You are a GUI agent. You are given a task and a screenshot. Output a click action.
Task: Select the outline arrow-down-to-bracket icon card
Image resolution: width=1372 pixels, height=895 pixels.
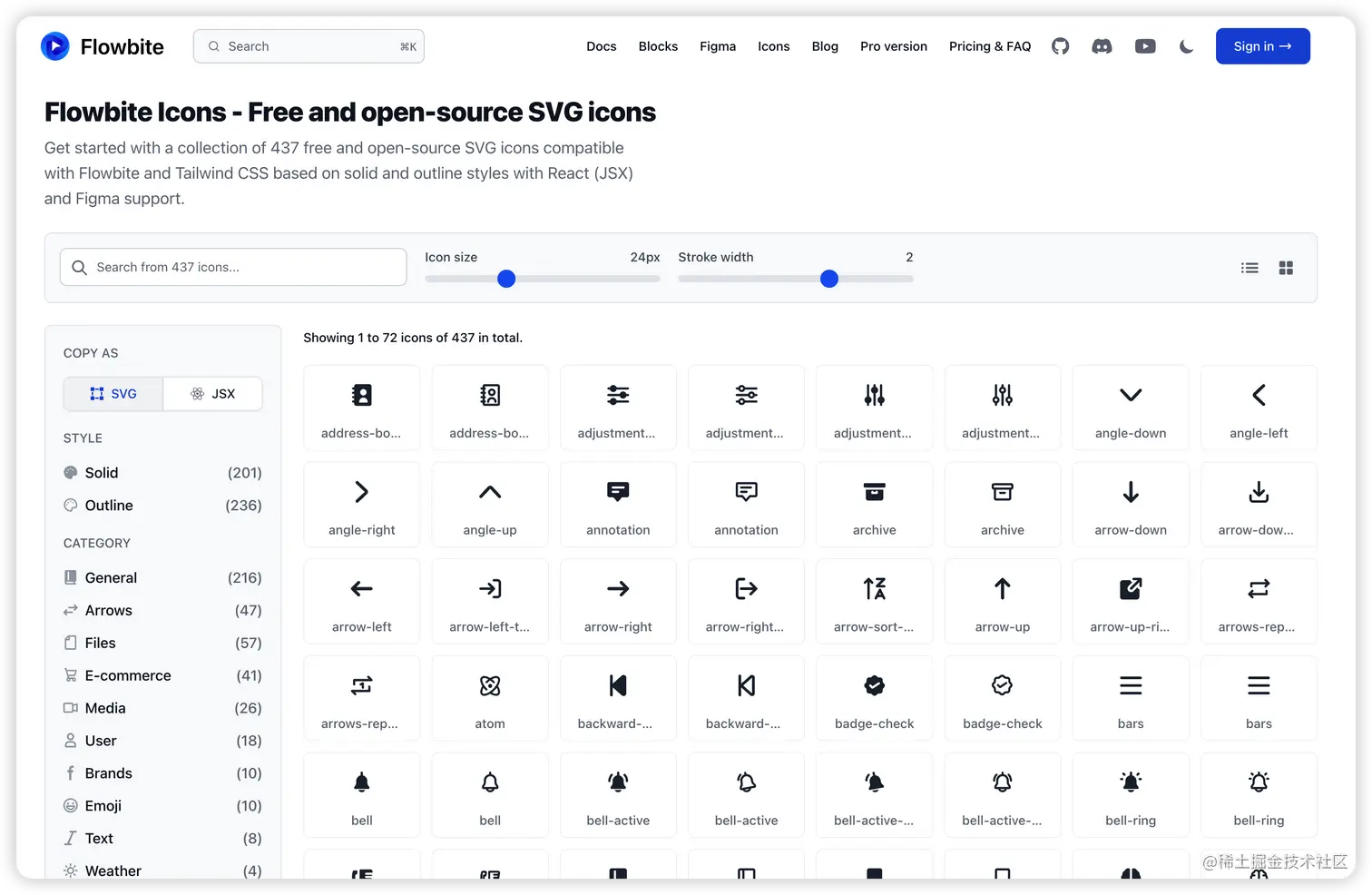point(1259,505)
